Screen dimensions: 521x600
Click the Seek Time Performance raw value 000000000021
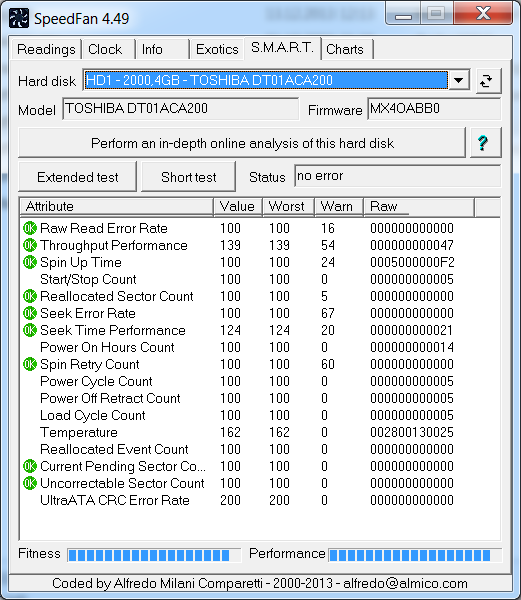tap(412, 330)
